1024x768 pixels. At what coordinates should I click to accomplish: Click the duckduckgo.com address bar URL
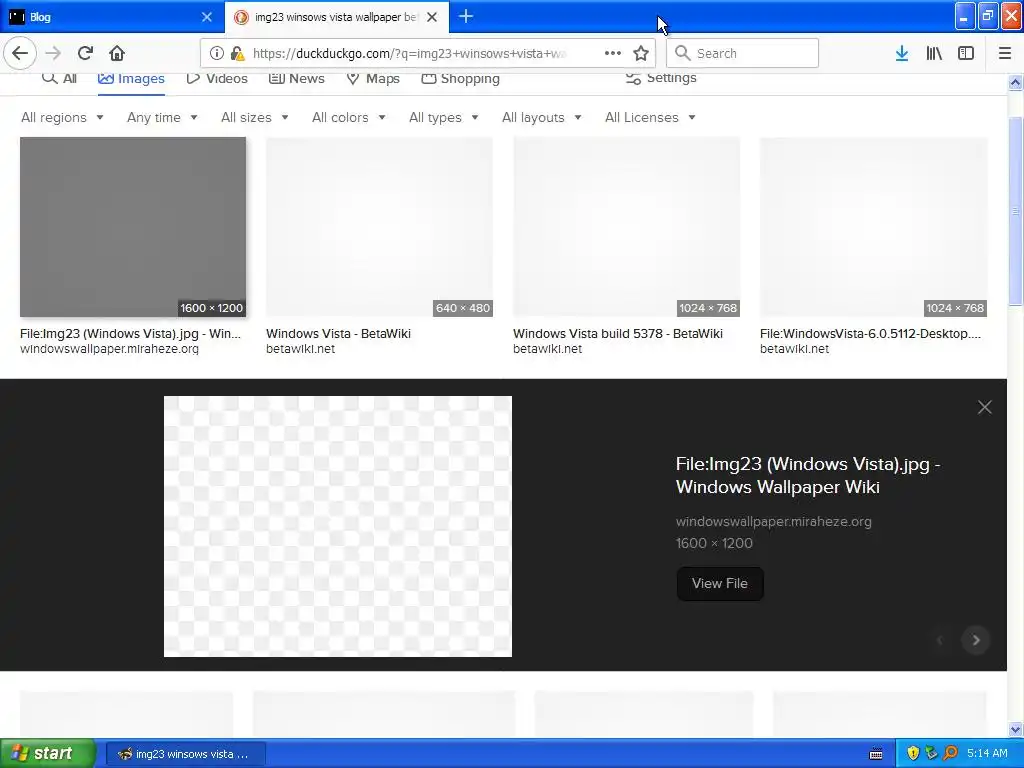click(x=409, y=54)
